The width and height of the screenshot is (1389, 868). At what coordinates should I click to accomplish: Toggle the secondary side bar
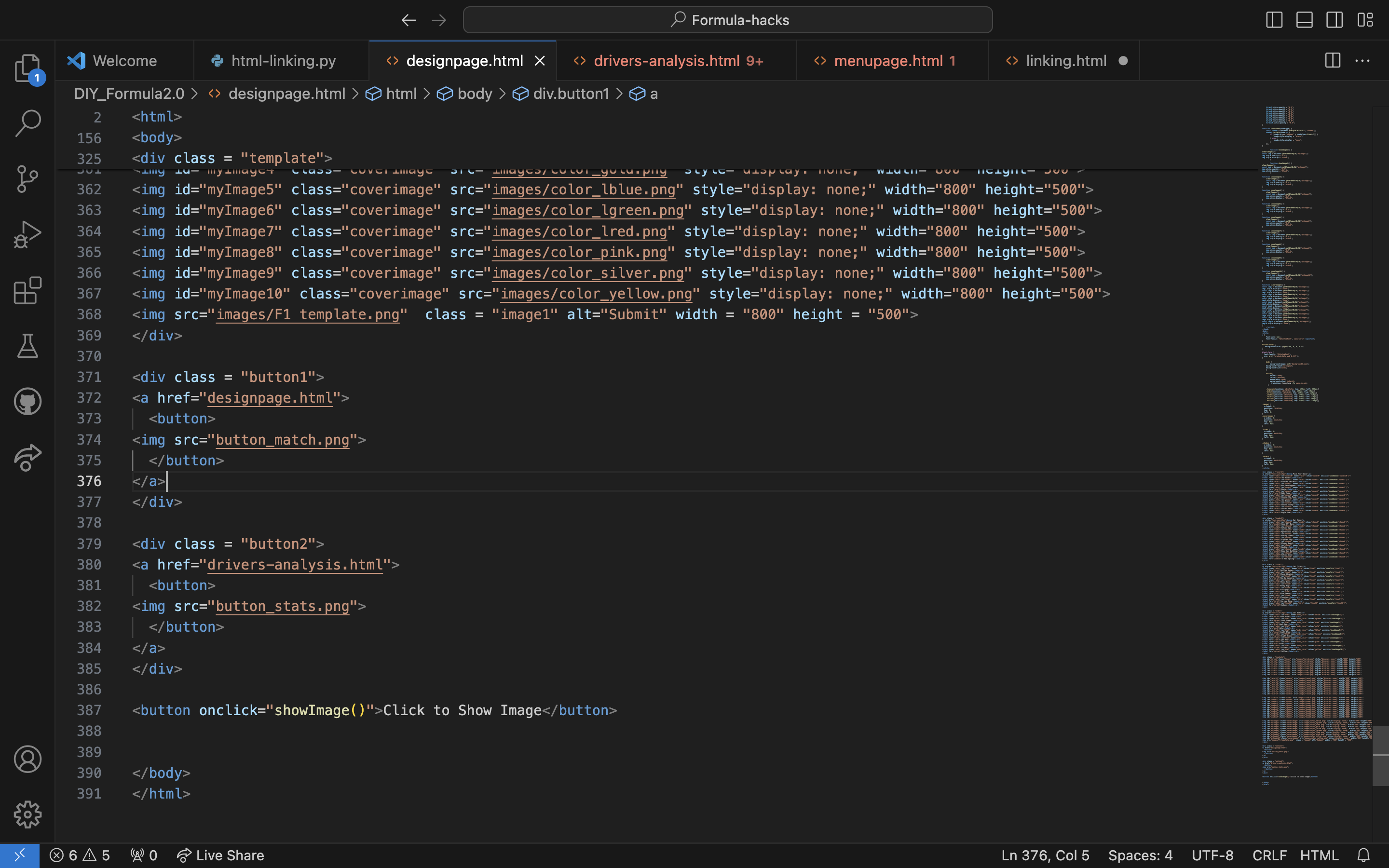[x=1335, y=20]
